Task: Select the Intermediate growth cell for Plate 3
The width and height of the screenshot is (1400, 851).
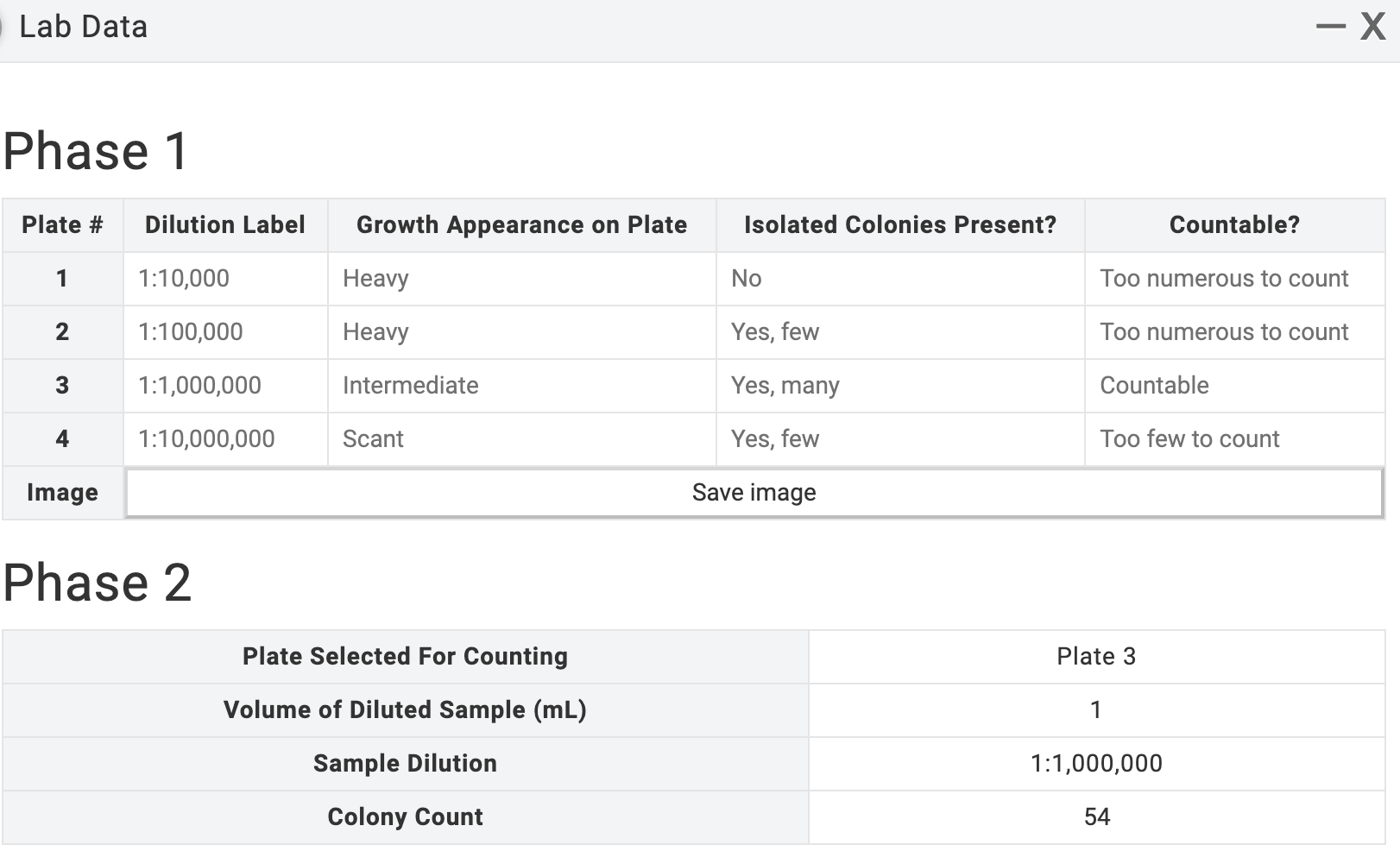Action: pos(410,385)
